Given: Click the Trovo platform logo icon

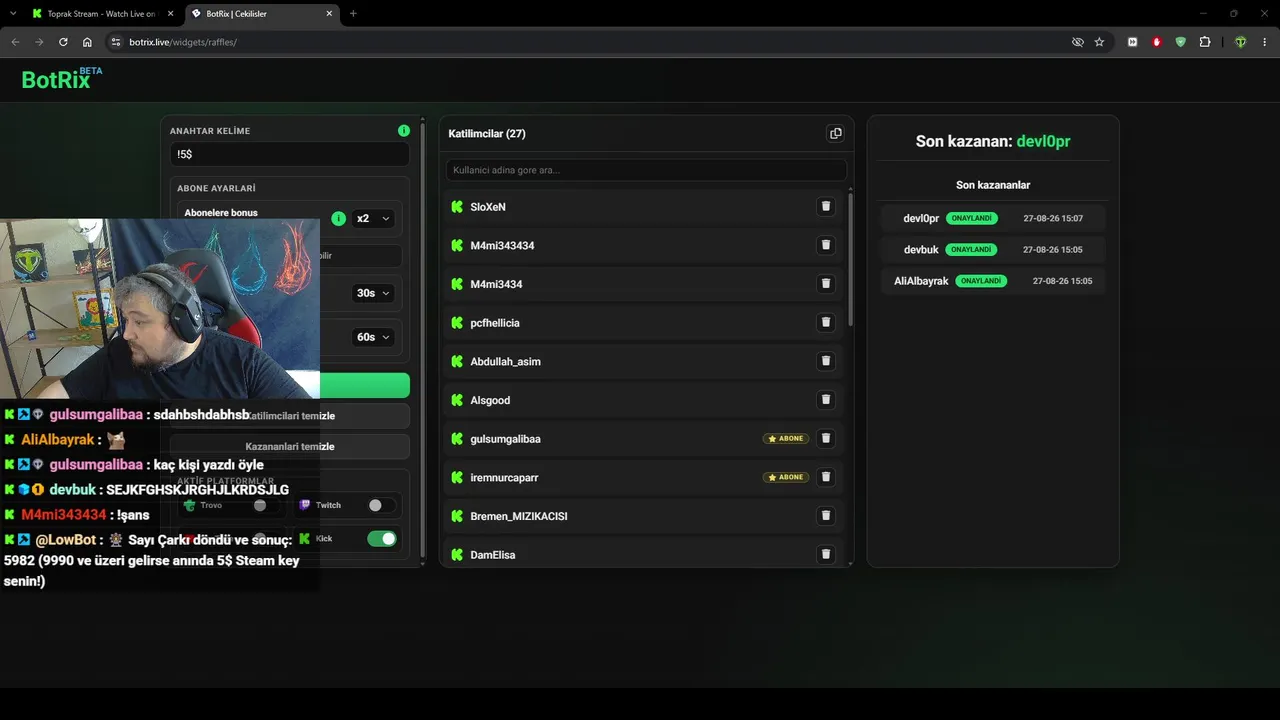Looking at the screenshot, I should (x=189, y=505).
